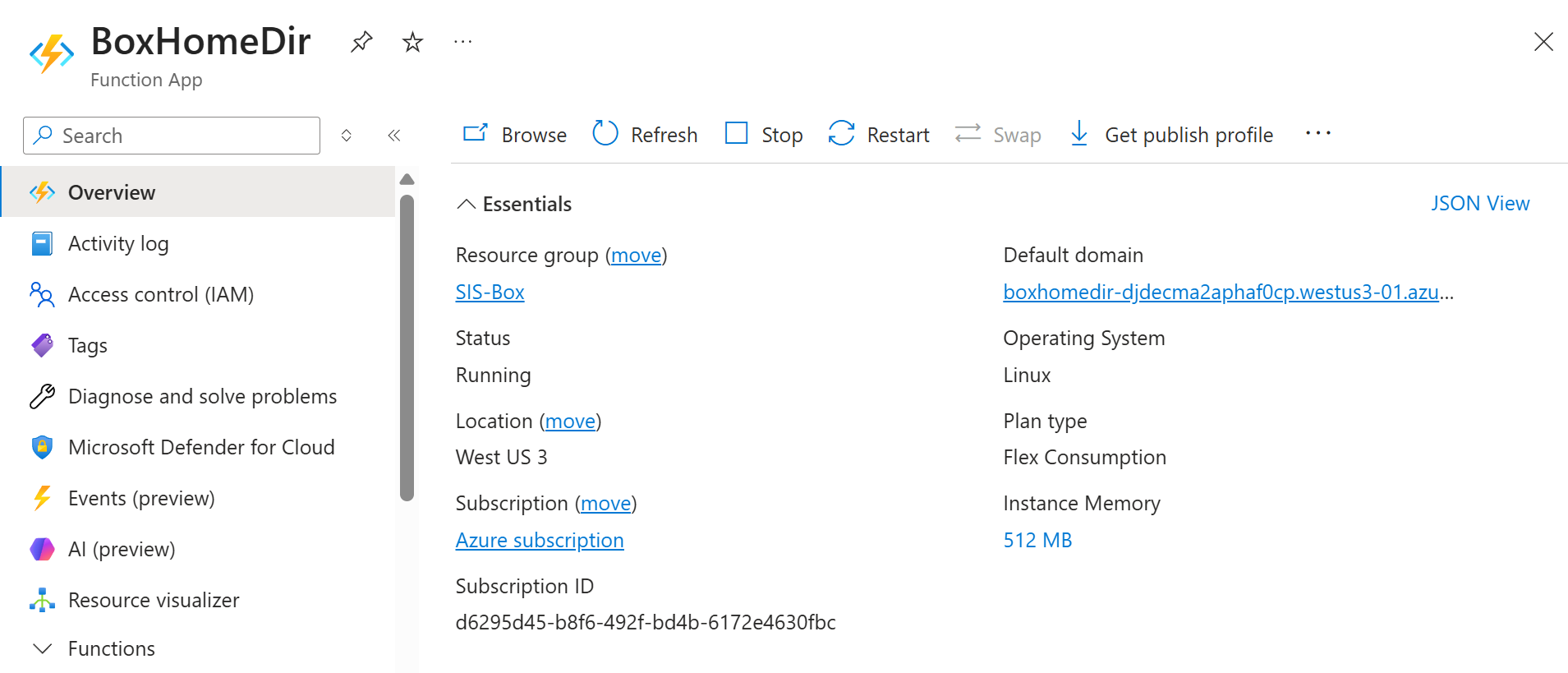
Task: Stop the function app
Action: pos(764,134)
